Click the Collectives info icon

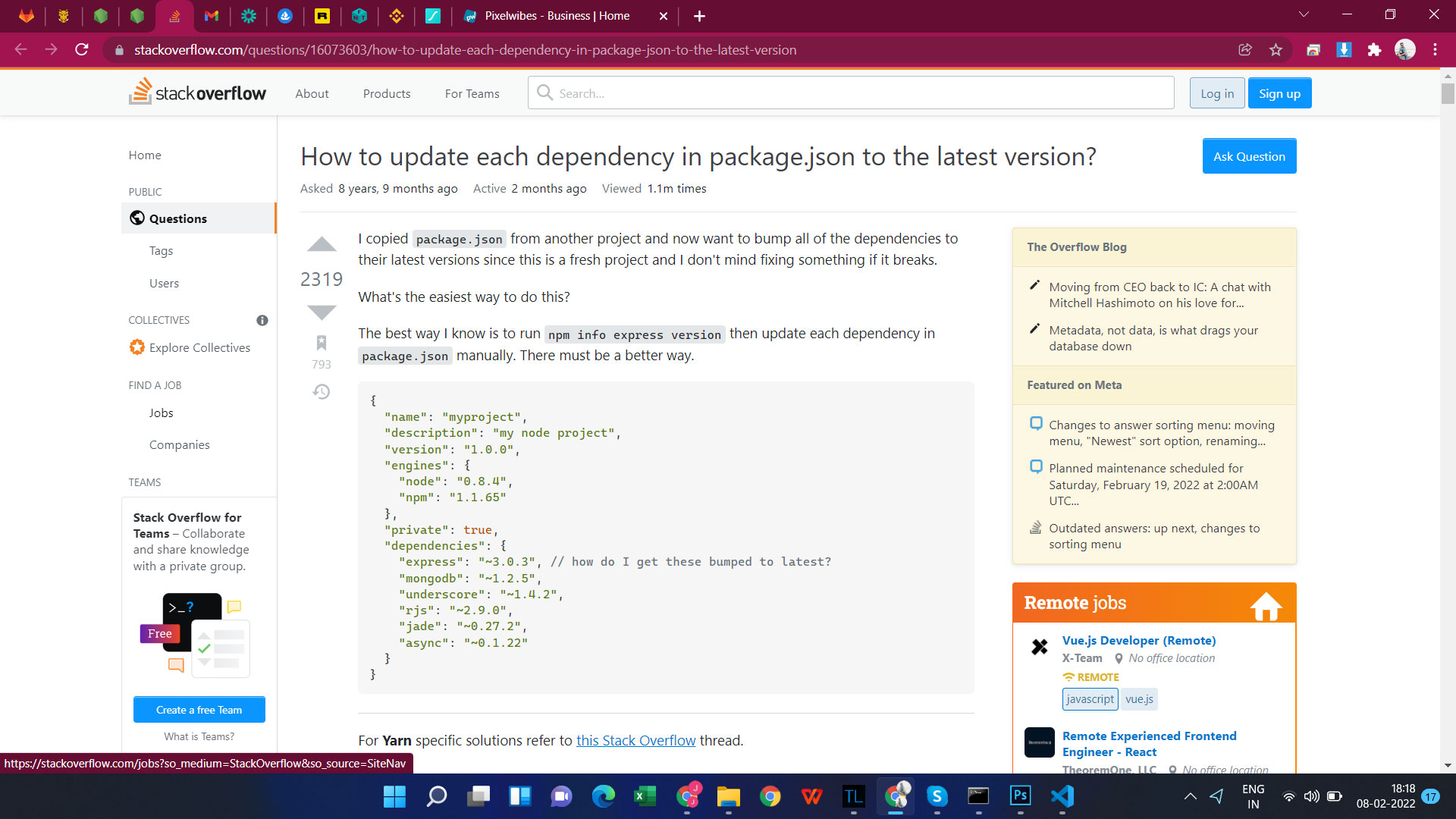[x=262, y=320]
